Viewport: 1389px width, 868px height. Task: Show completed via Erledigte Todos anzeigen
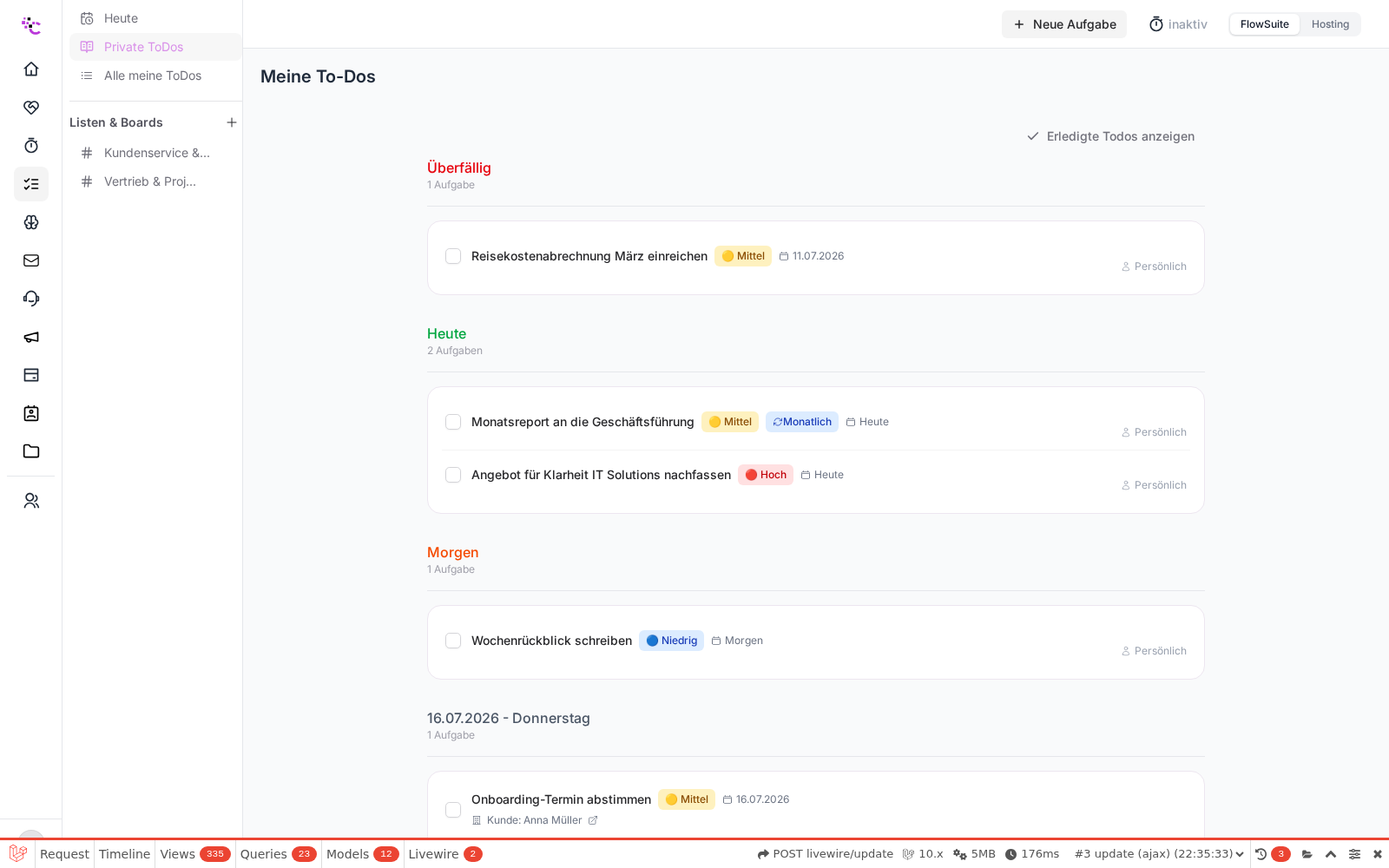click(1110, 136)
